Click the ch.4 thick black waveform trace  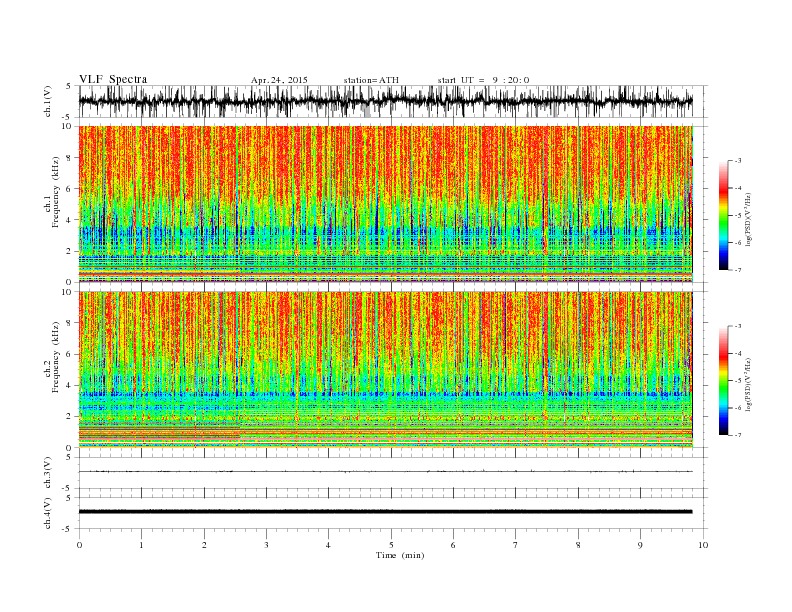(x=385, y=512)
